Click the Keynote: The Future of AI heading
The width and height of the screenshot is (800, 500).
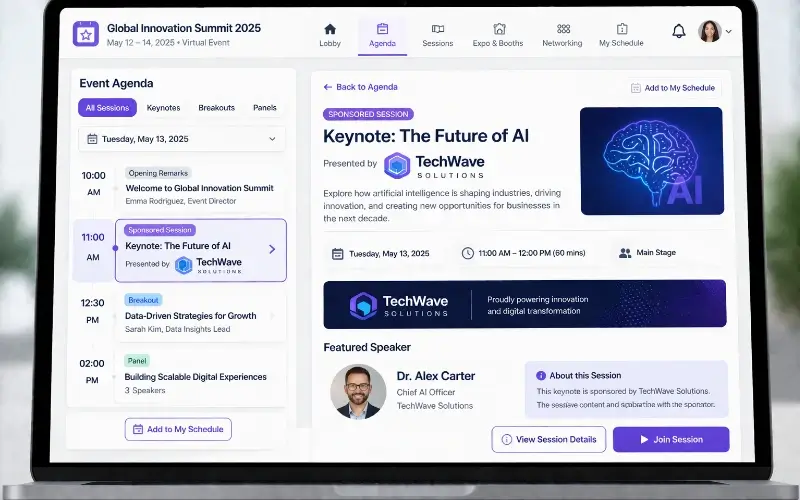[426, 136]
